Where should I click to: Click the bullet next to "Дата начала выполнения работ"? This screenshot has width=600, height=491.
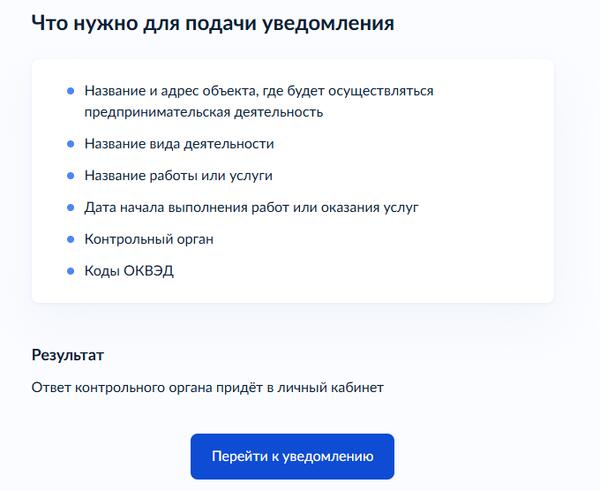(x=70, y=208)
